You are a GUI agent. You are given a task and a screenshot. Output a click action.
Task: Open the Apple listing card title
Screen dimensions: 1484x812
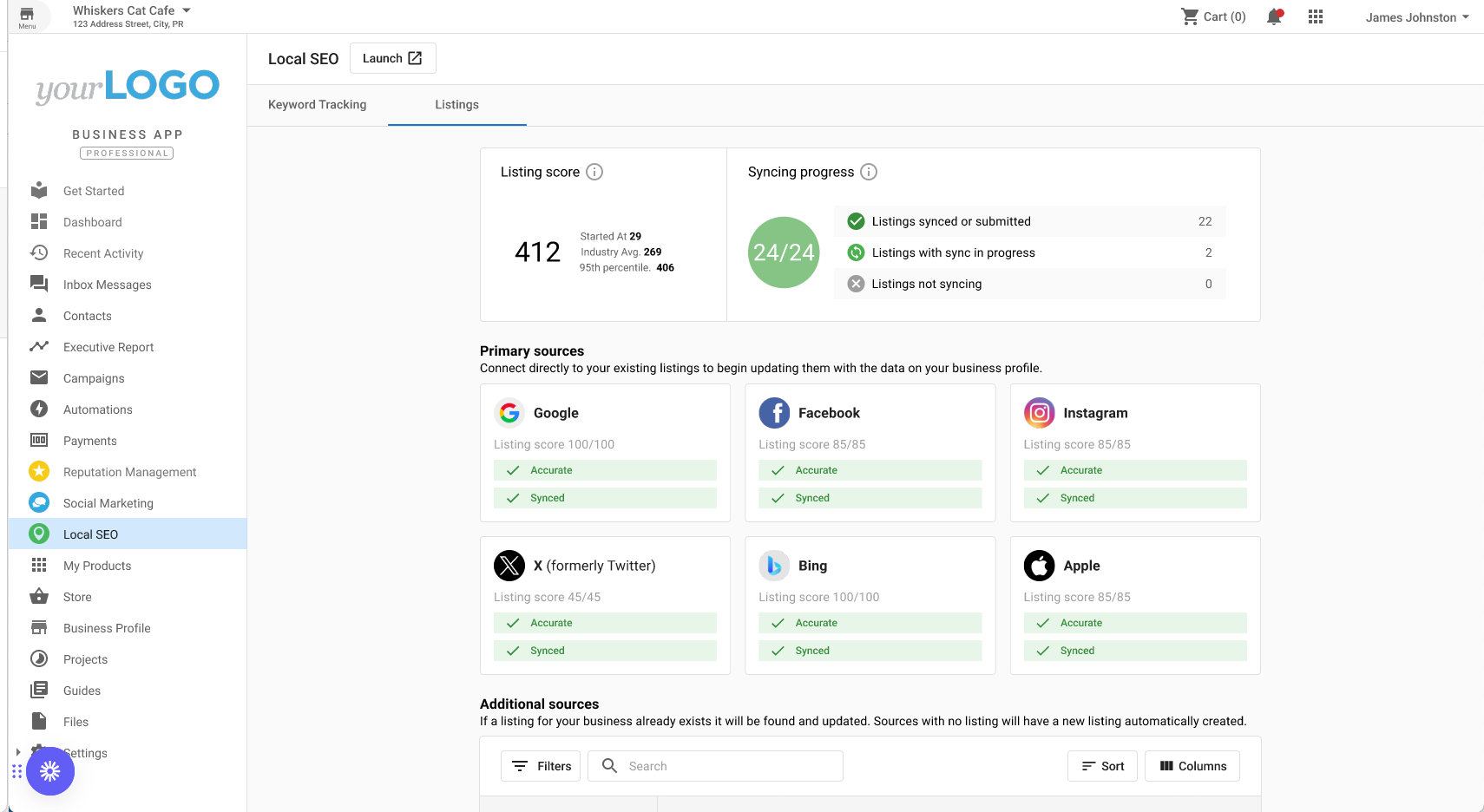pyautogui.click(x=1081, y=566)
